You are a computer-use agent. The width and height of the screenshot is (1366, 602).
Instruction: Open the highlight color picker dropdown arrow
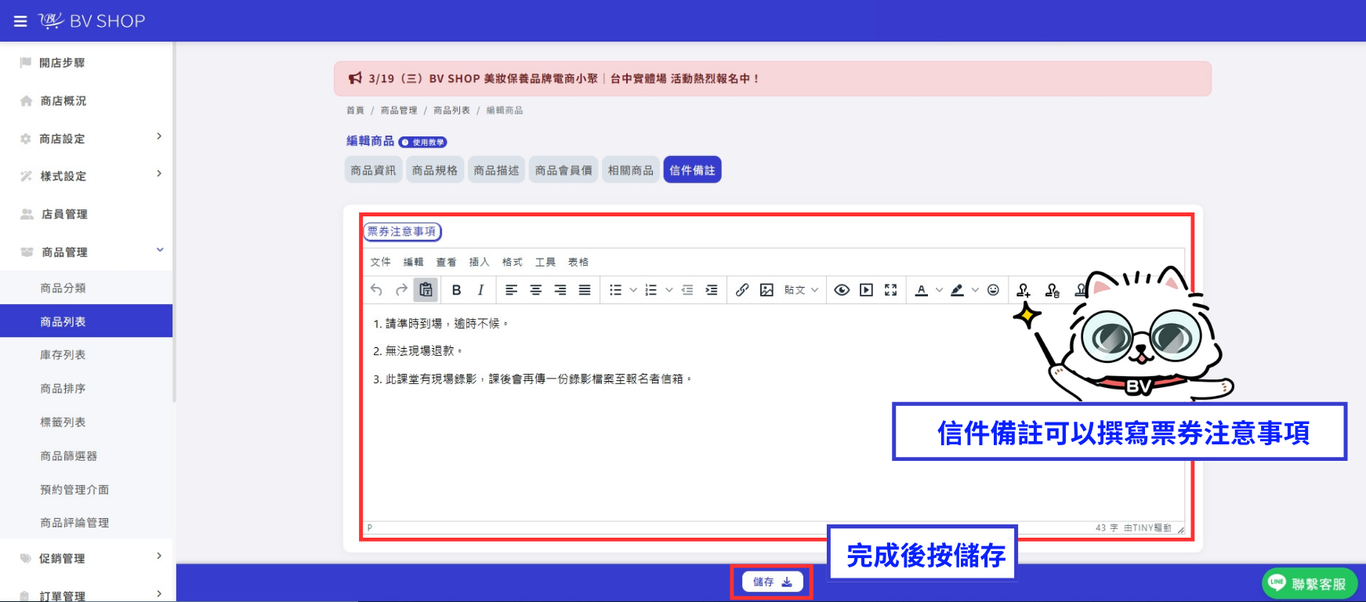point(975,290)
